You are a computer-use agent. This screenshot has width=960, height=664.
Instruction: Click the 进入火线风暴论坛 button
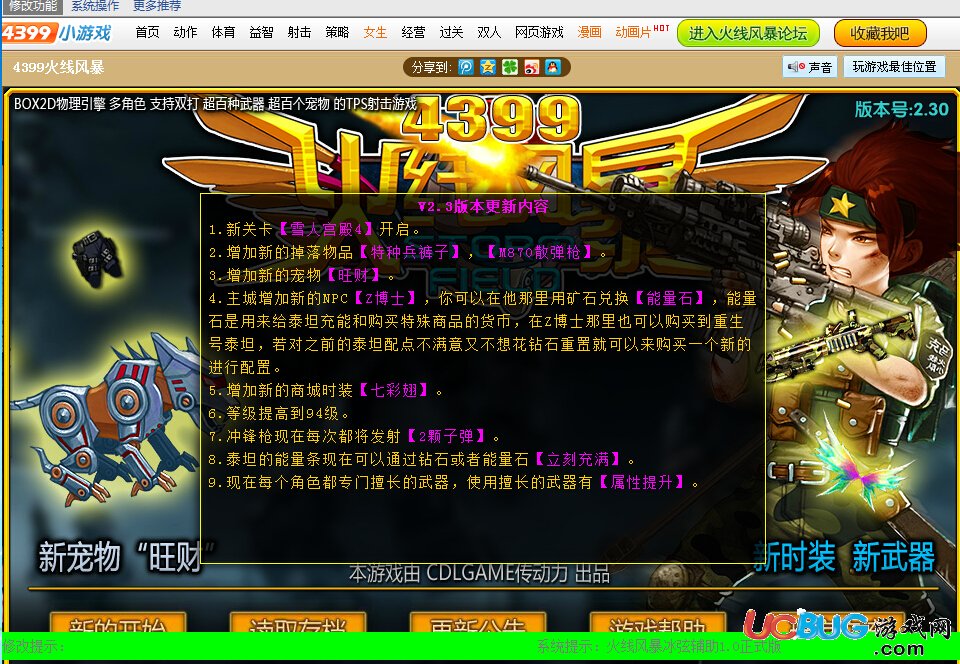click(748, 33)
